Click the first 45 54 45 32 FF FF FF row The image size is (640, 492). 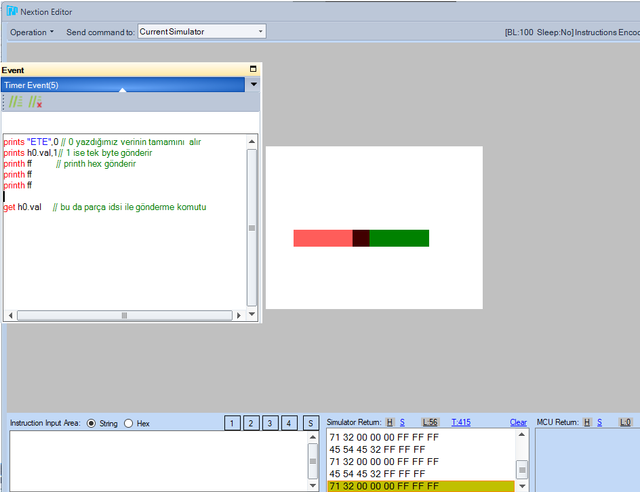click(x=377, y=450)
